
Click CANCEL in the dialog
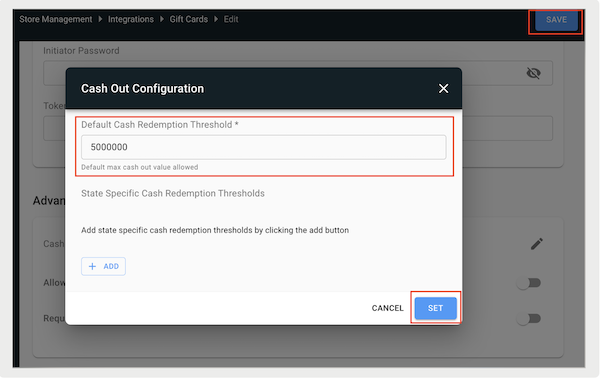coord(387,308)
